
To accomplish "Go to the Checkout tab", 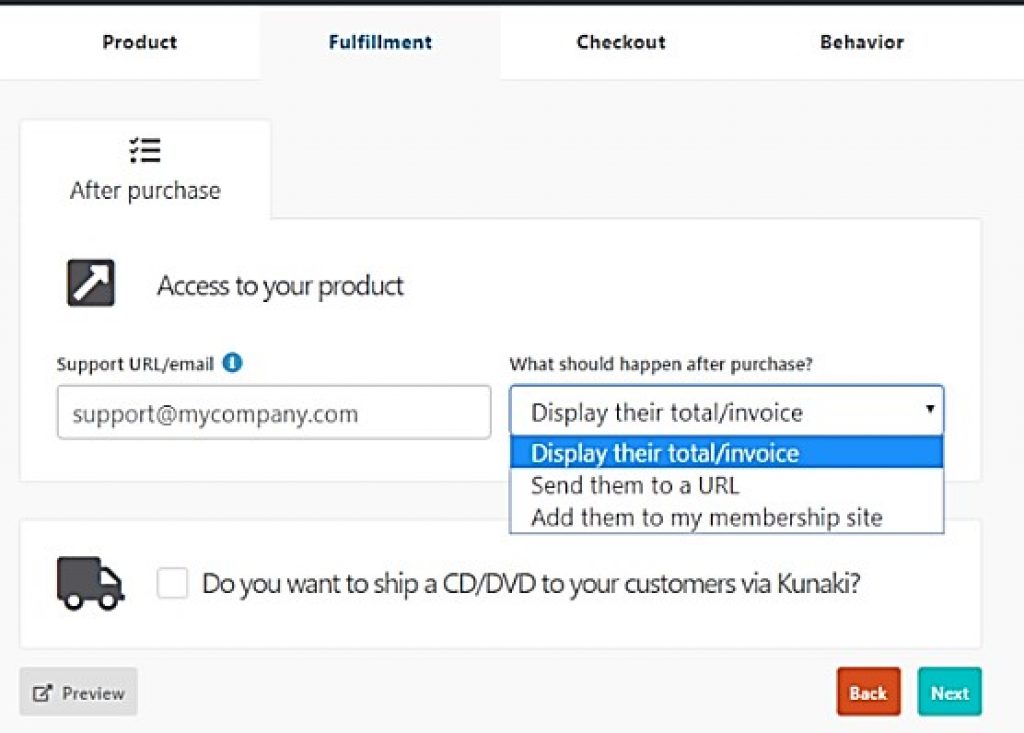I will 620,42.
